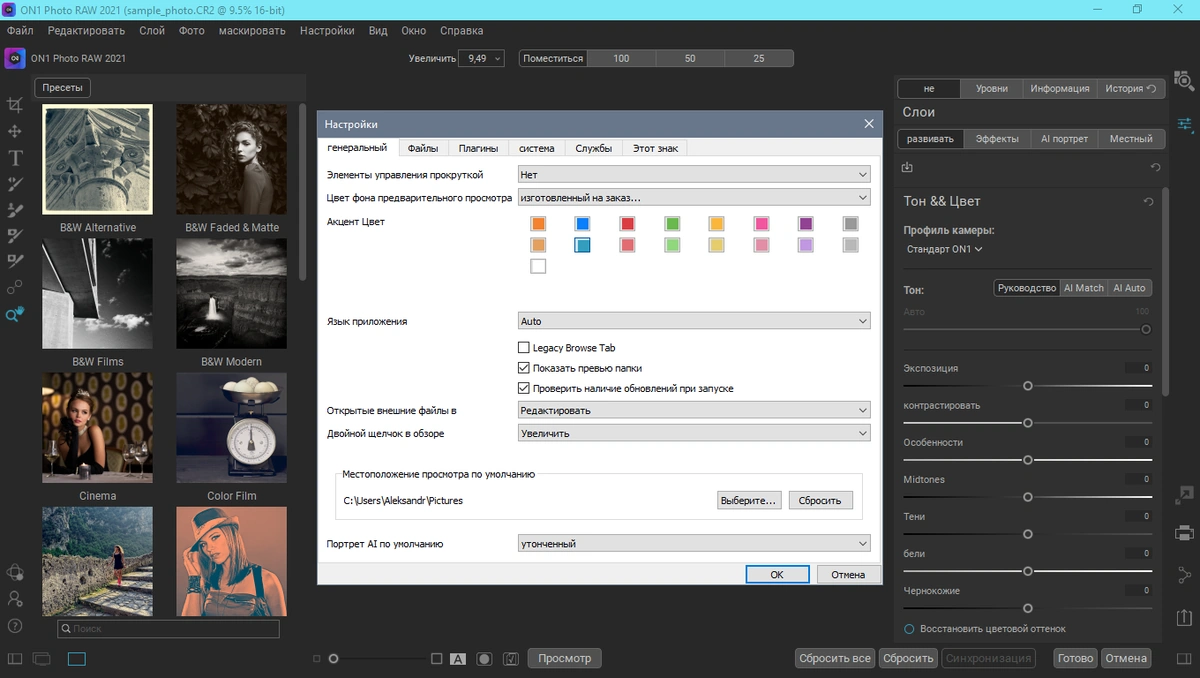Toggle the left panel visibility icon
The width and height of the screenshot is (1200, 678).
click(x=14, y=659)
